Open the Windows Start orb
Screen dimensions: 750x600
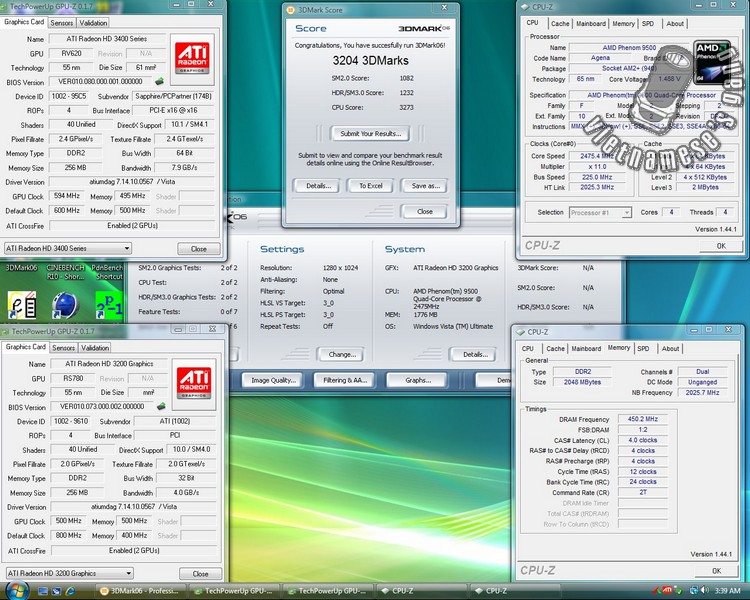[18, 590]
